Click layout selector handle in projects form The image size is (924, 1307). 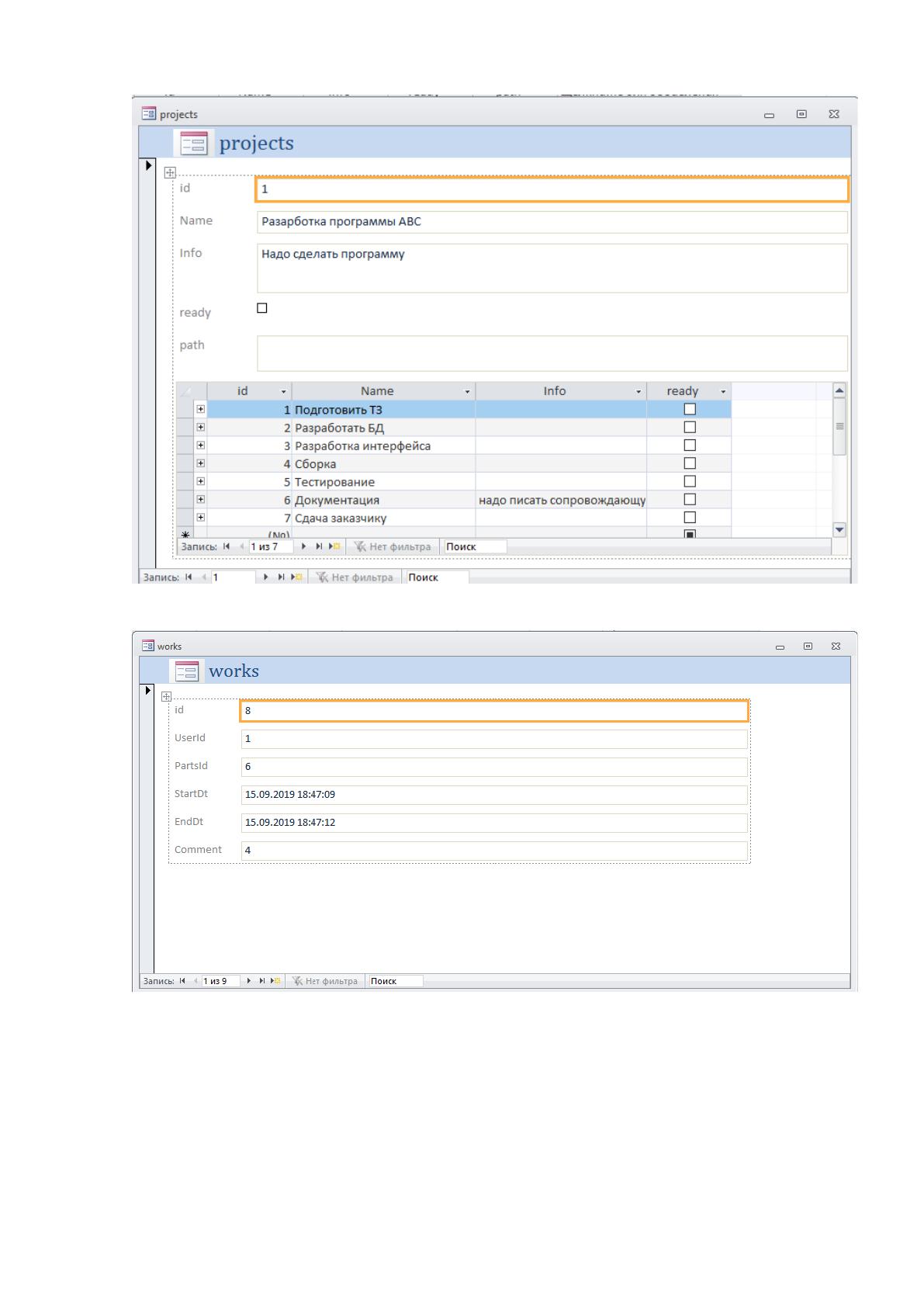click(170, 172)
